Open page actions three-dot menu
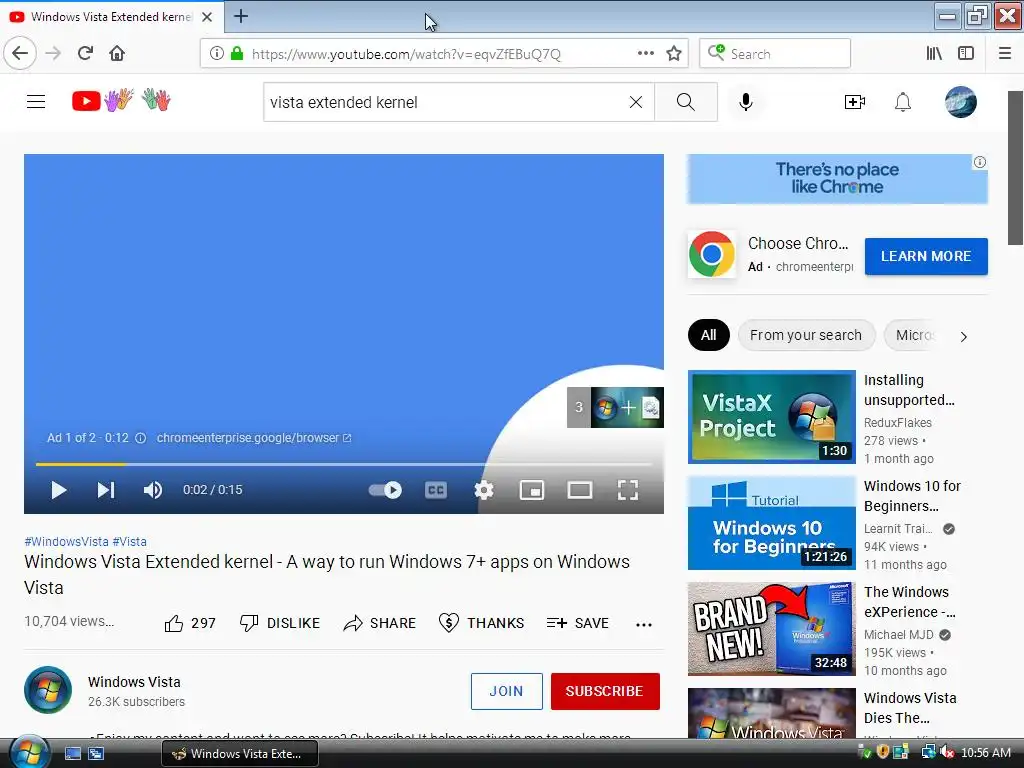 [x=645, y=54]
